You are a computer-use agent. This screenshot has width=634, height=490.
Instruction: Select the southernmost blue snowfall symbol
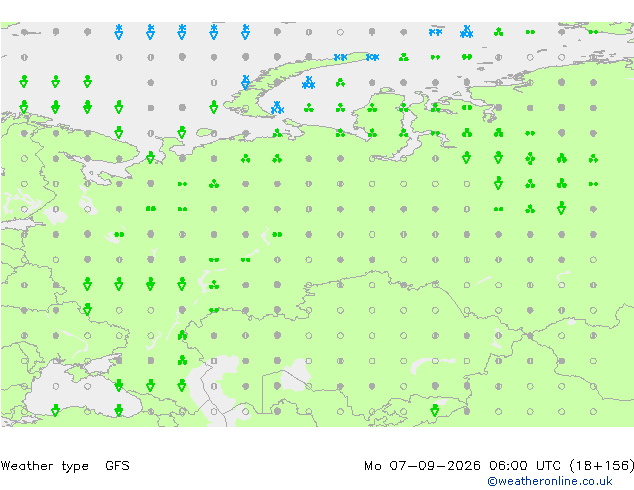pyautogui.click(x=277, y=108)
